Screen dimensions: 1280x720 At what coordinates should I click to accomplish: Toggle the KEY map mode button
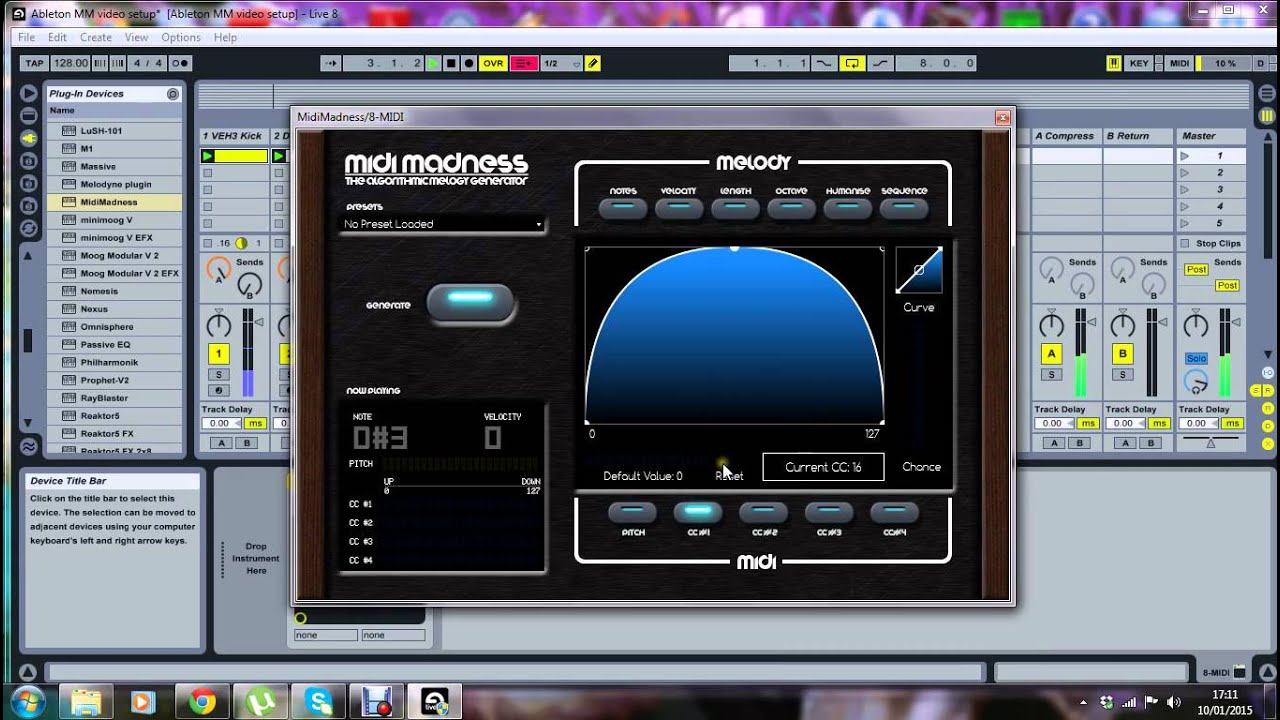(1139, 63)
